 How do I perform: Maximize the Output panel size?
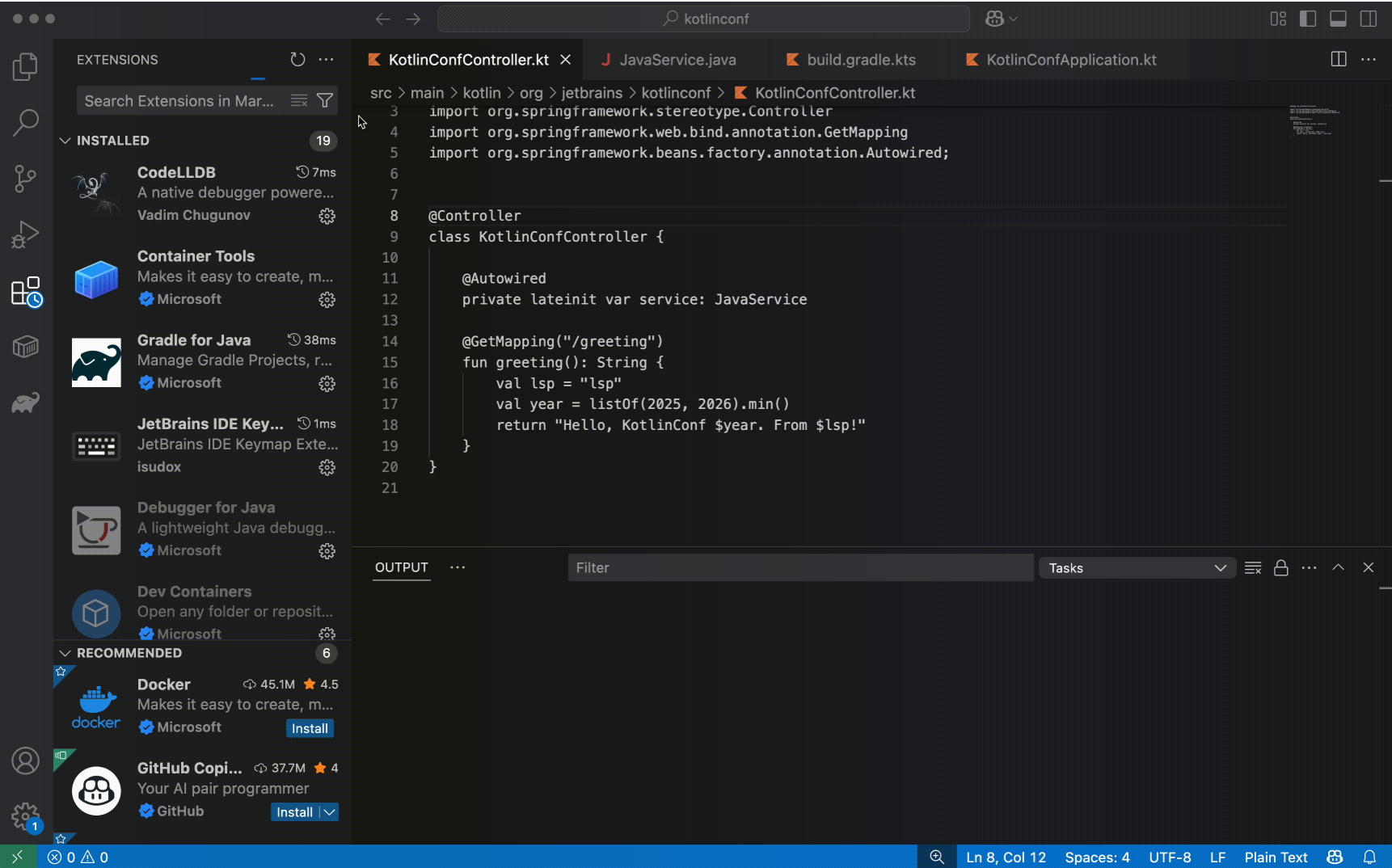coord(1339,567)
